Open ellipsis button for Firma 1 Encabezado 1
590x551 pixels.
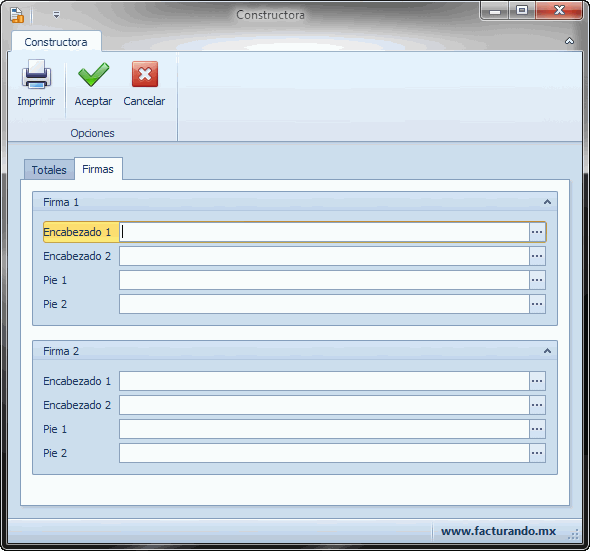point(537,232)
